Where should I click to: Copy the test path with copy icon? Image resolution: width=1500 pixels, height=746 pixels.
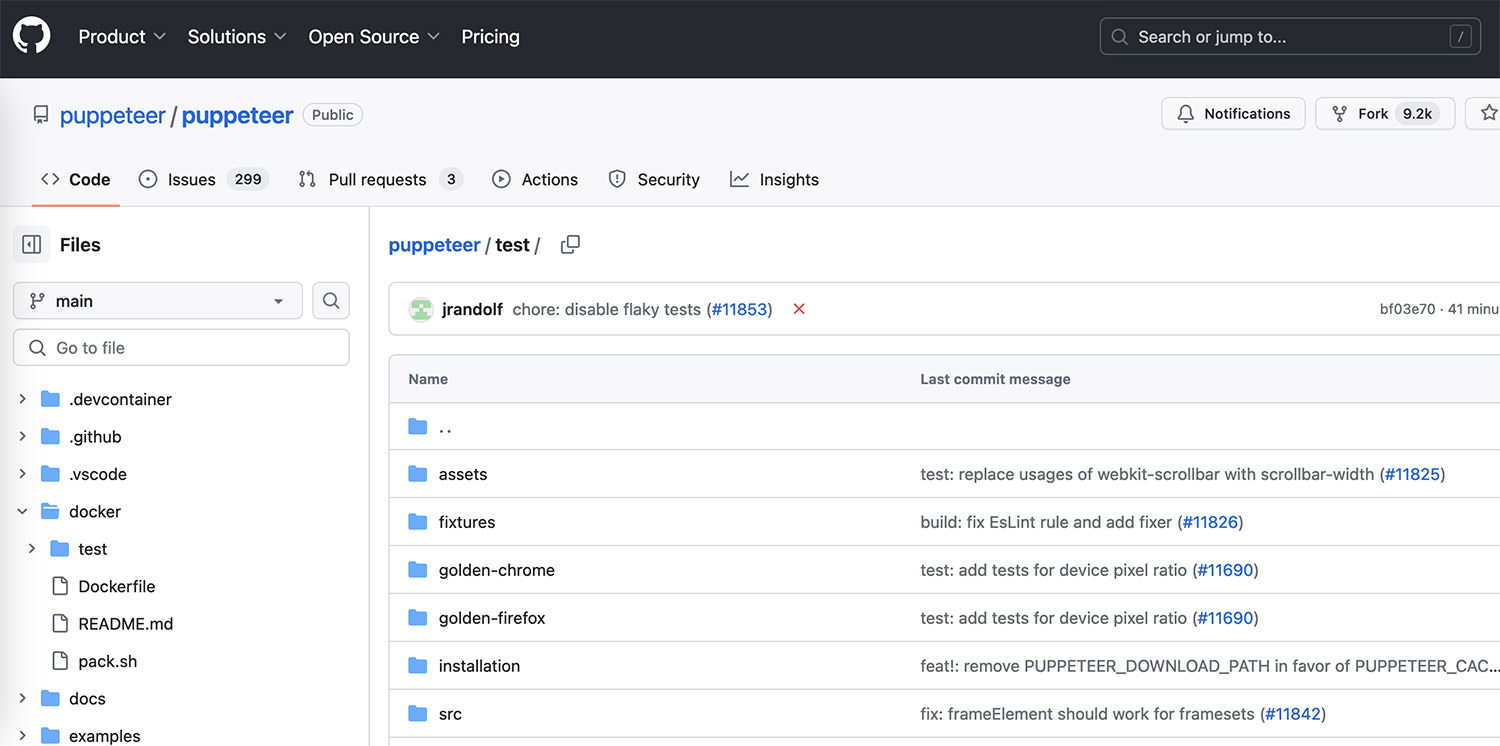(x=570, y=245)
